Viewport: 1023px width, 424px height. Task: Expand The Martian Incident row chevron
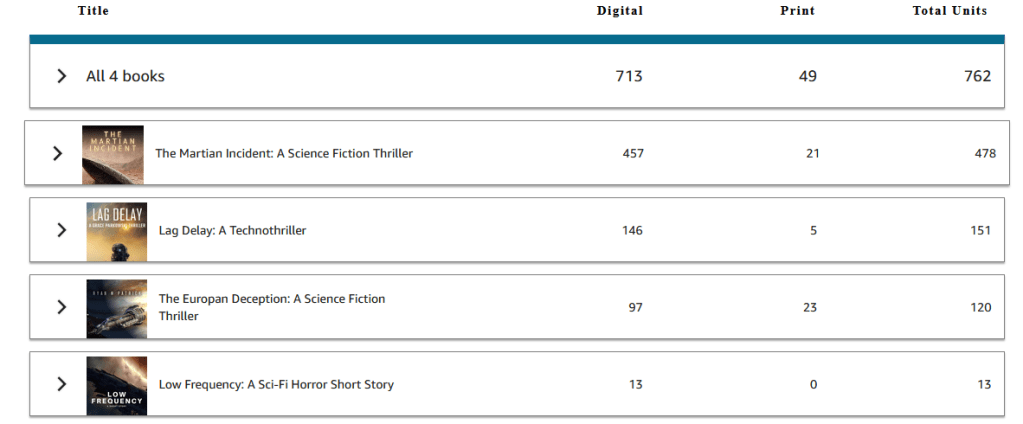58,153
